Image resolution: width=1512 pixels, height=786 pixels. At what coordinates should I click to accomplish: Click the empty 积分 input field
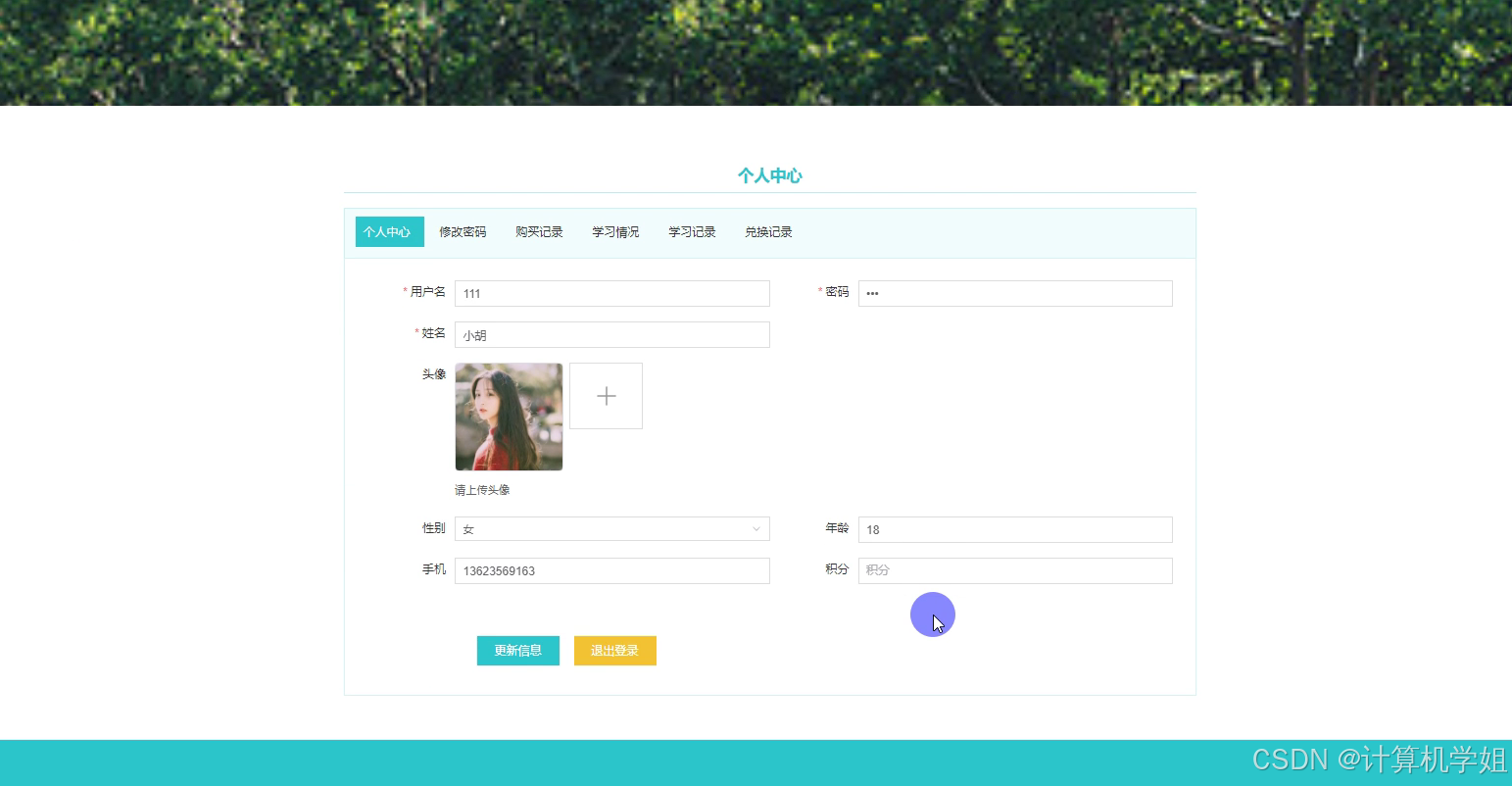[1015, 570]
